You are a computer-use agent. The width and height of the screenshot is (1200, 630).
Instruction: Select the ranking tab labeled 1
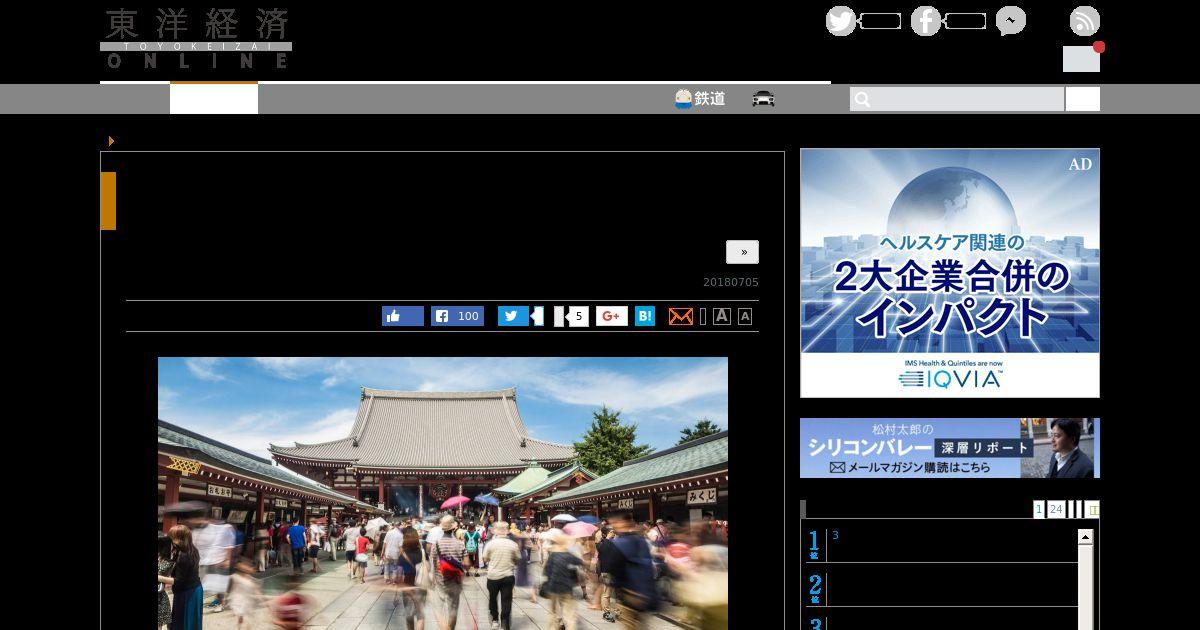pos(1039,509)
